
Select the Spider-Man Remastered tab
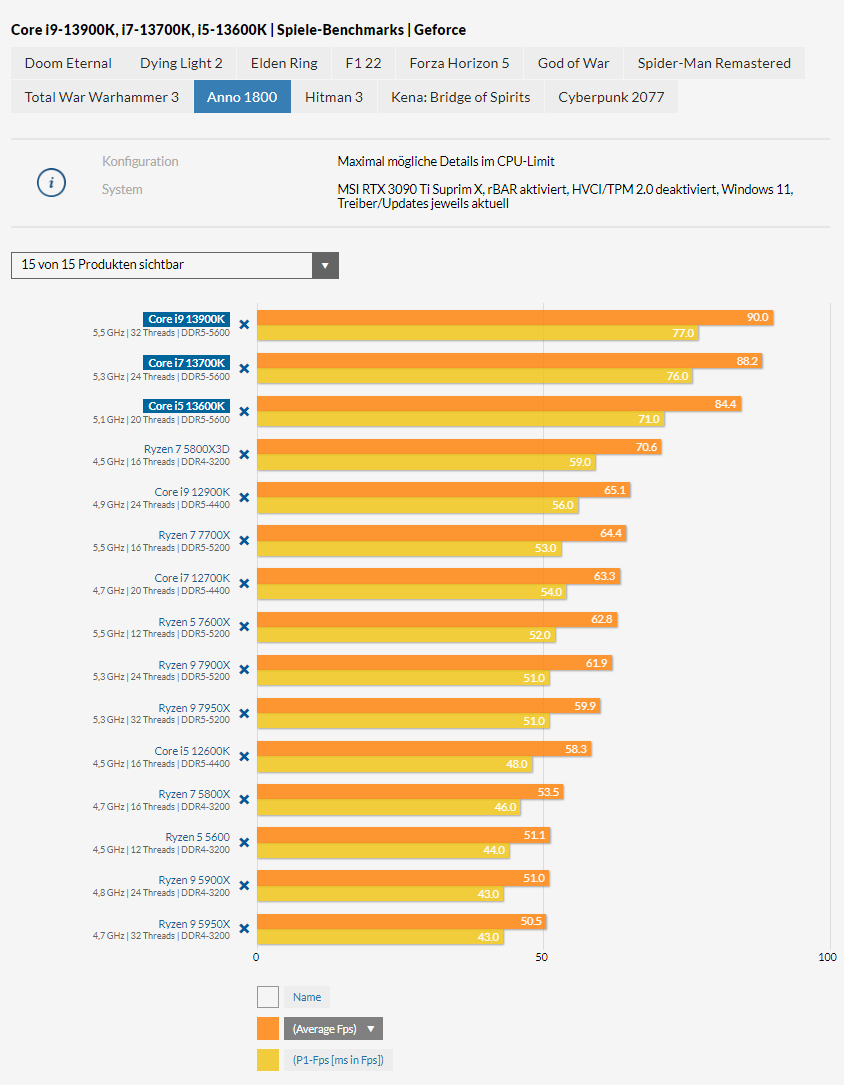click(714, 63)
